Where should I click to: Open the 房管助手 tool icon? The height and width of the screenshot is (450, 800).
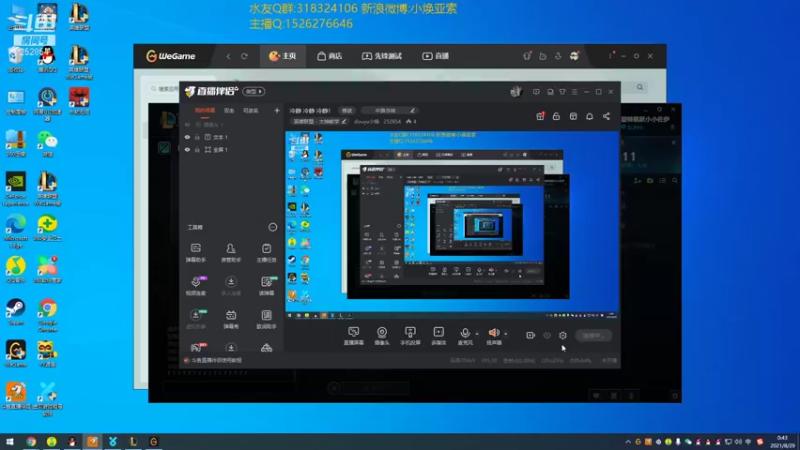click(x=231, y=253)
